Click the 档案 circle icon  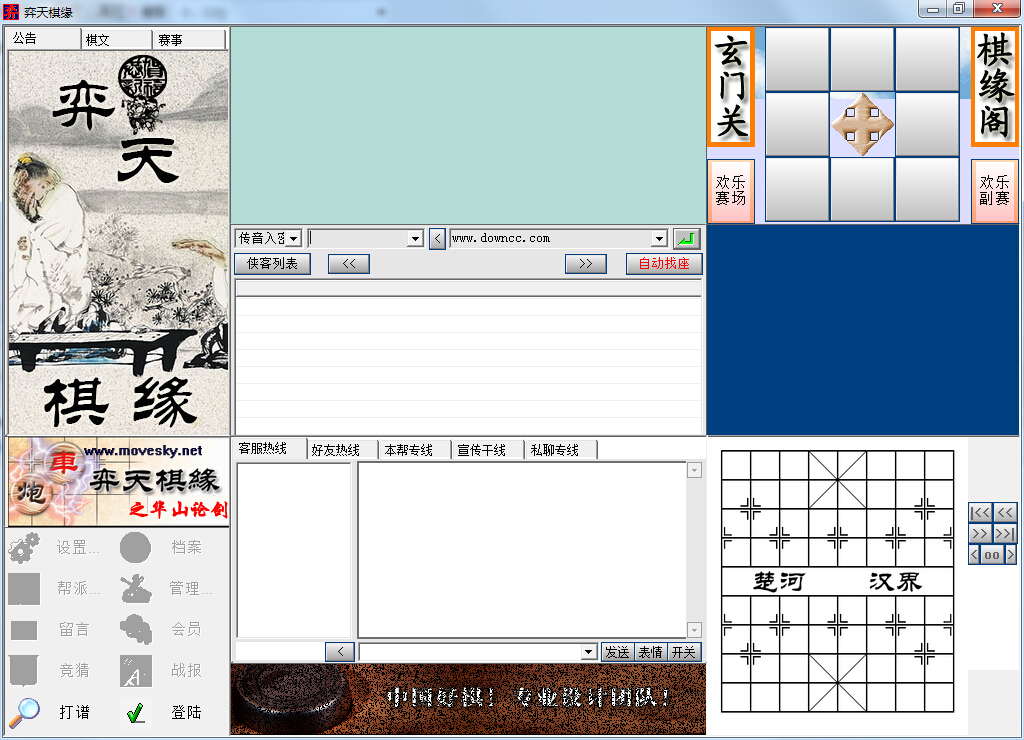(x=135, y=547)
